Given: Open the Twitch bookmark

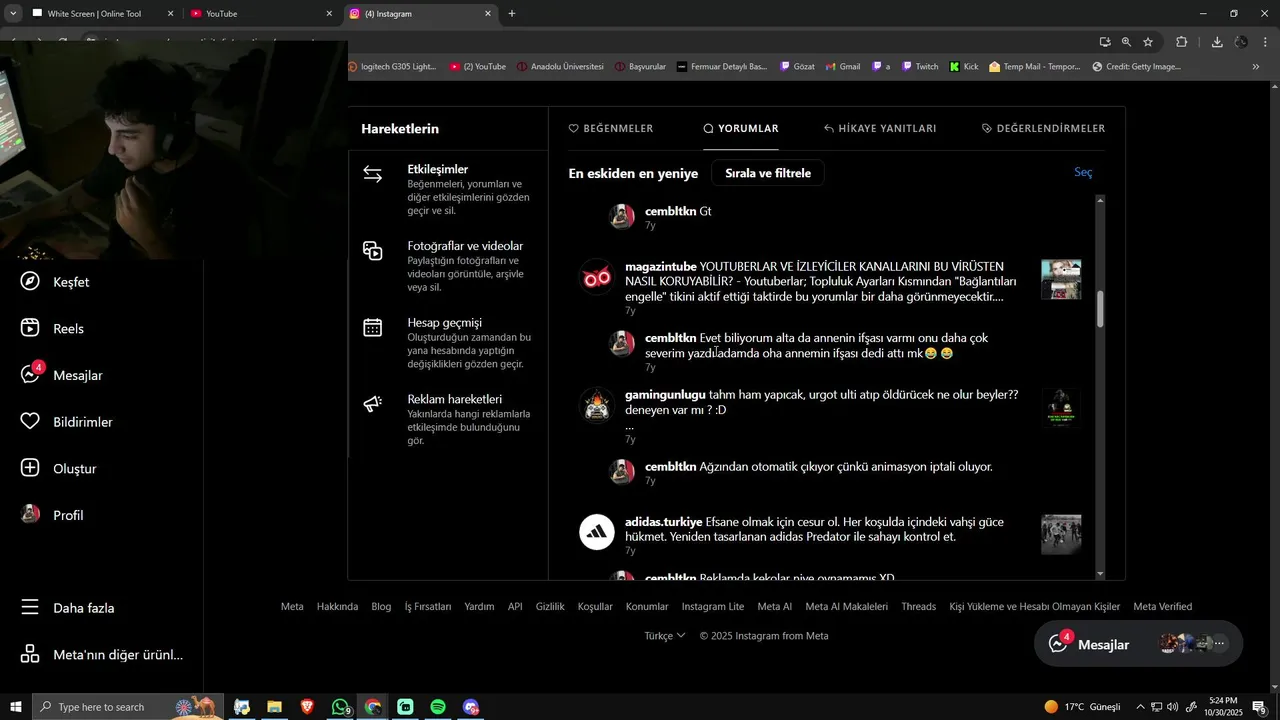Looking at the screenshot, I should click(920, 67).
